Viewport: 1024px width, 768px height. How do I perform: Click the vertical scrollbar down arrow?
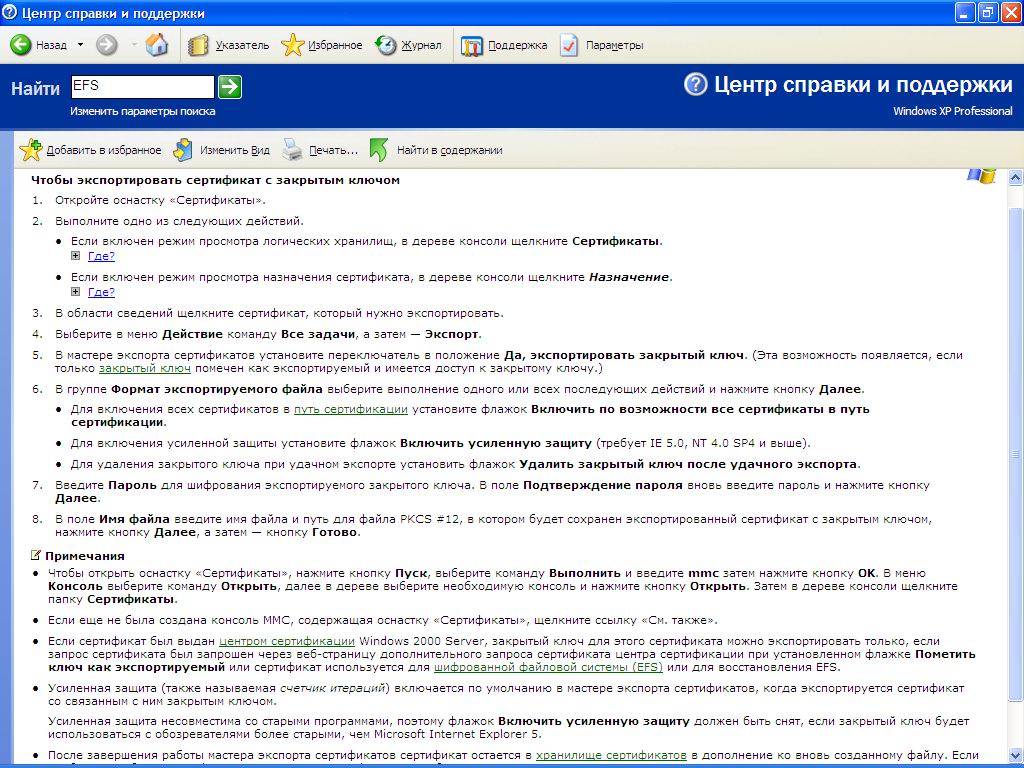(1015, 759)
